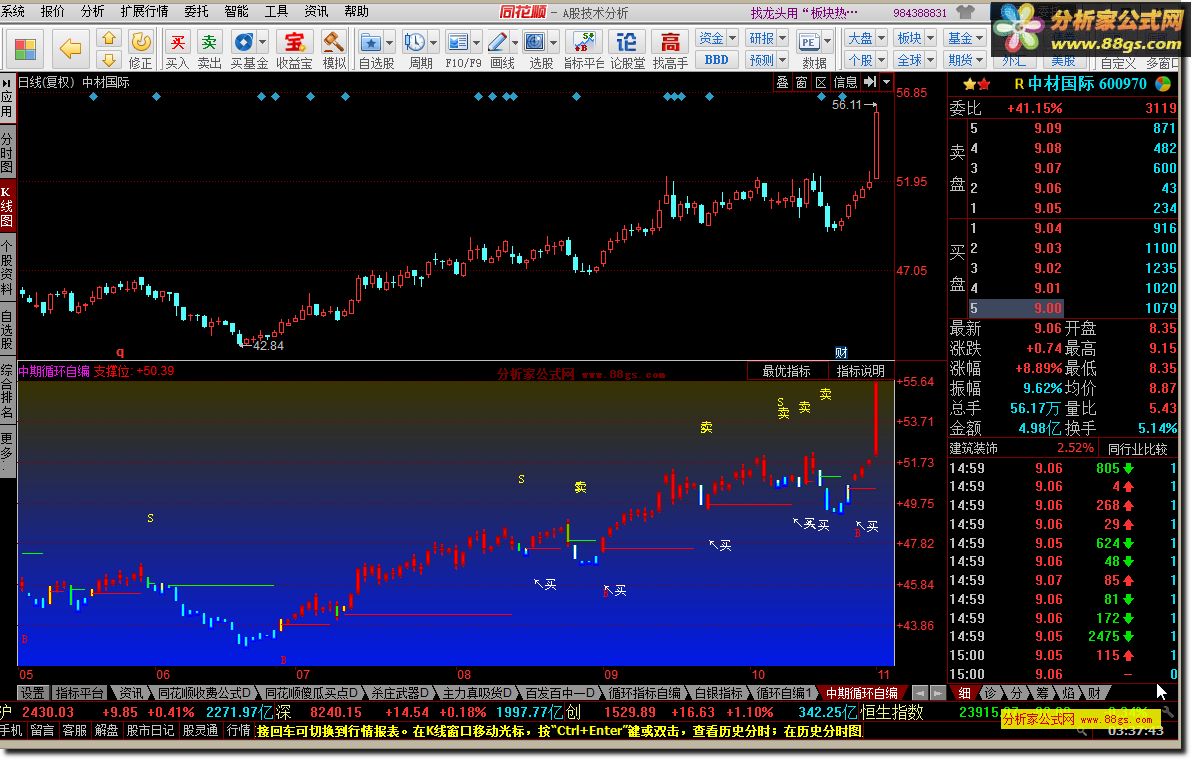Open the 系统 menu
Screen dimensions: 1193x760
[13, 11]
